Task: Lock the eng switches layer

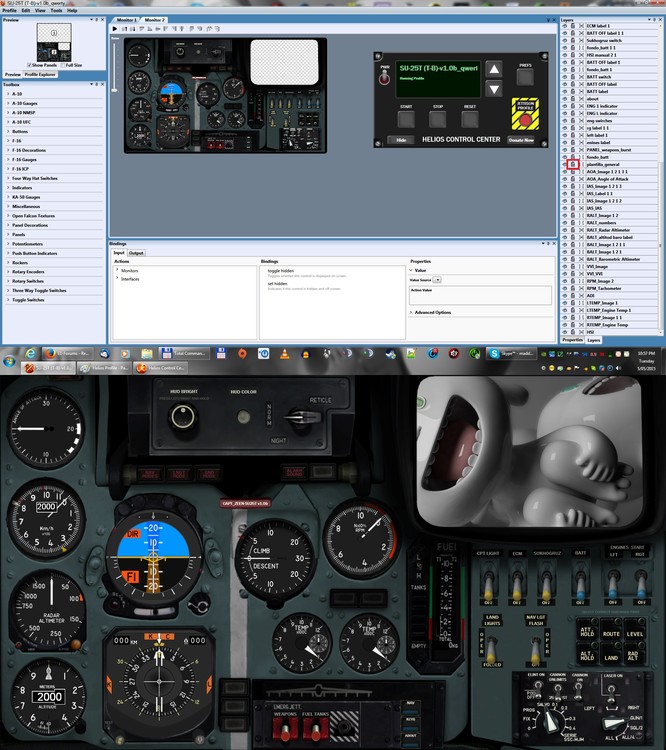Action: 573,121
